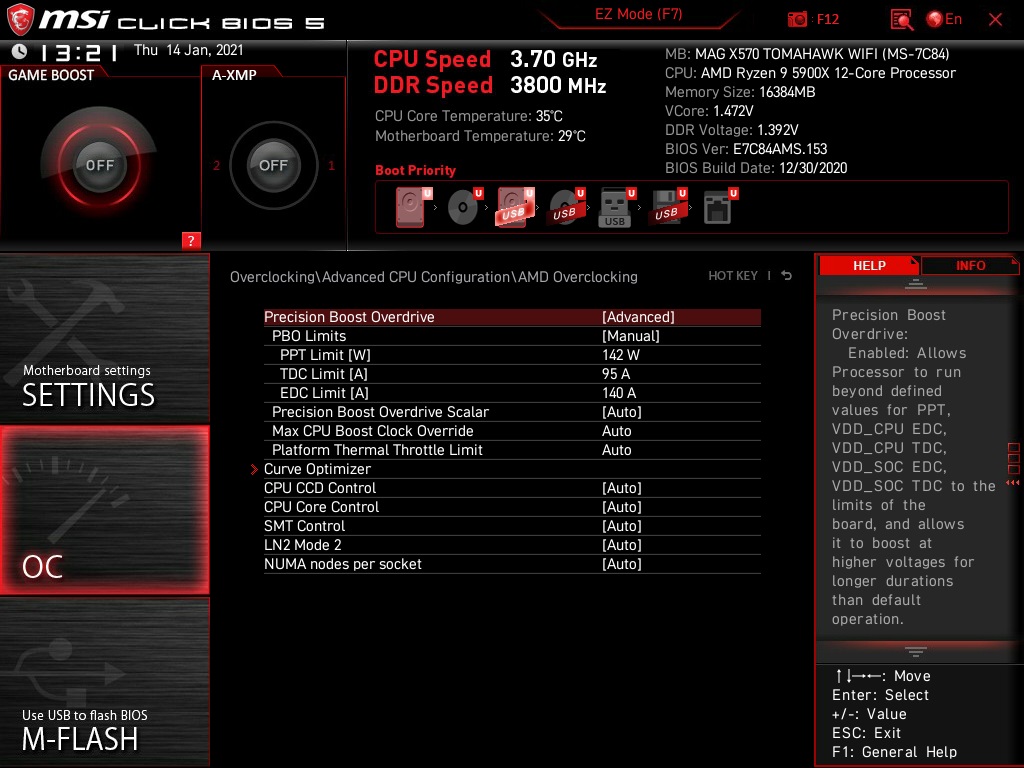This screenshot has width=1024, height=768.
Task: Select the USB CD/DVD boot device
Action: [566, 208]
